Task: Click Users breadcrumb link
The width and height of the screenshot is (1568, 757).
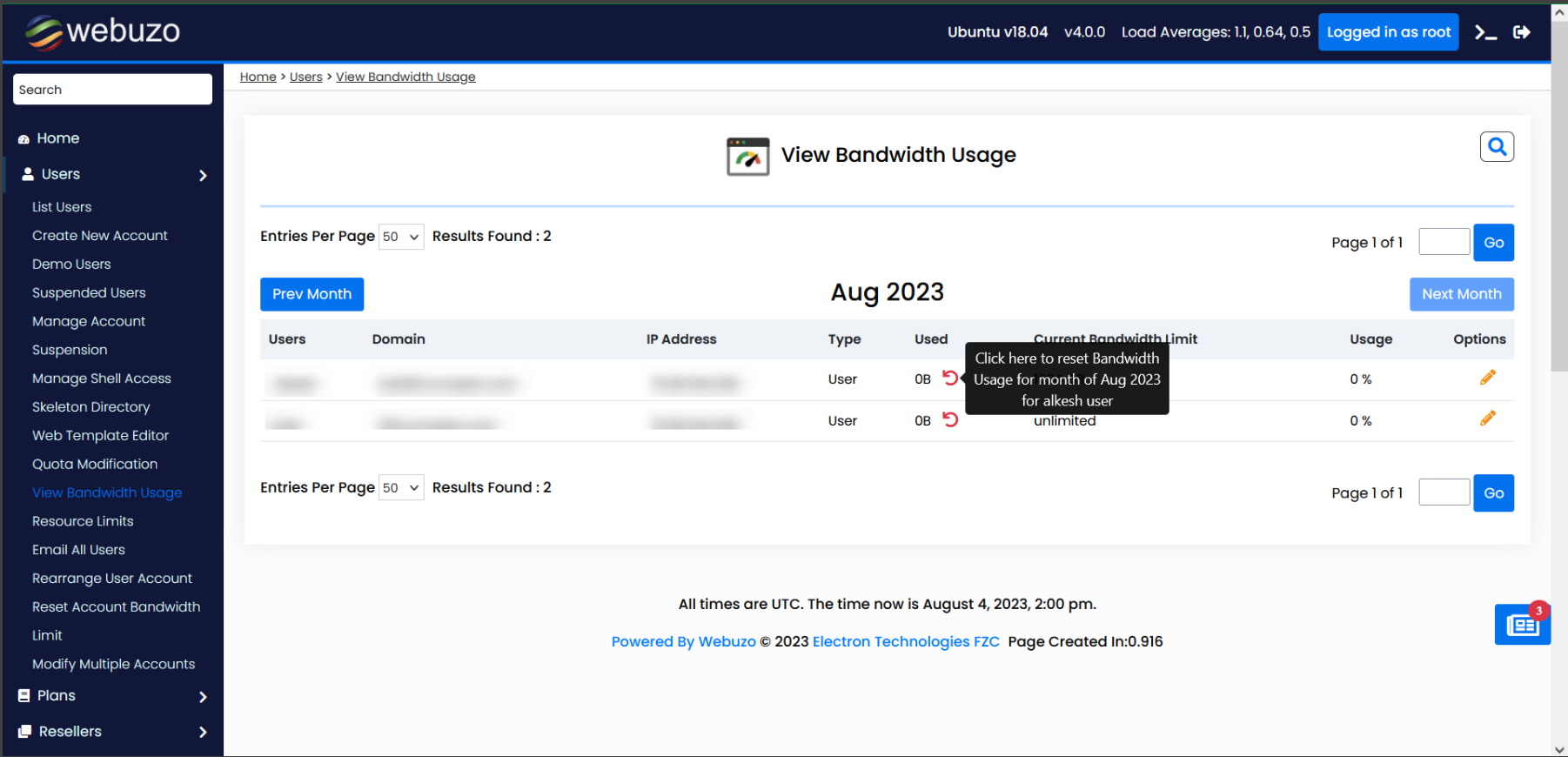Action: 305,77
